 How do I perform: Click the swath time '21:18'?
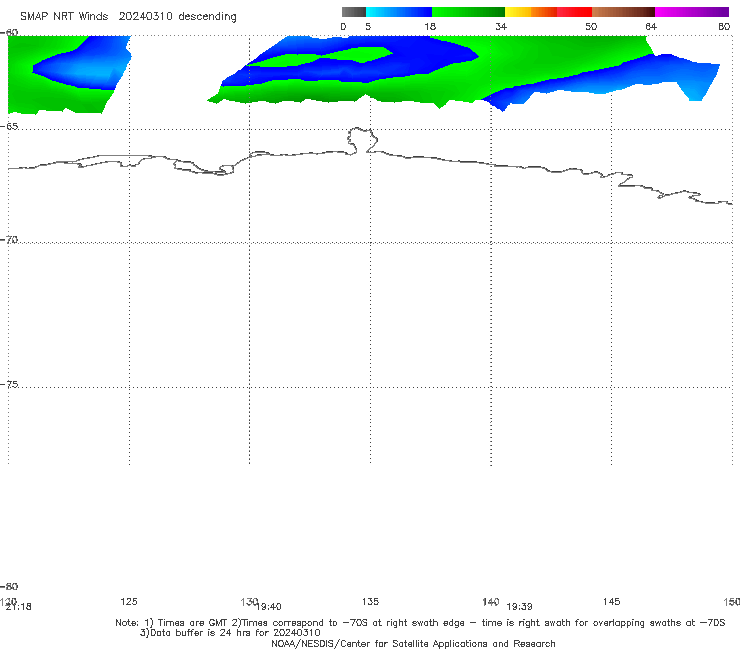click(18, 607)
